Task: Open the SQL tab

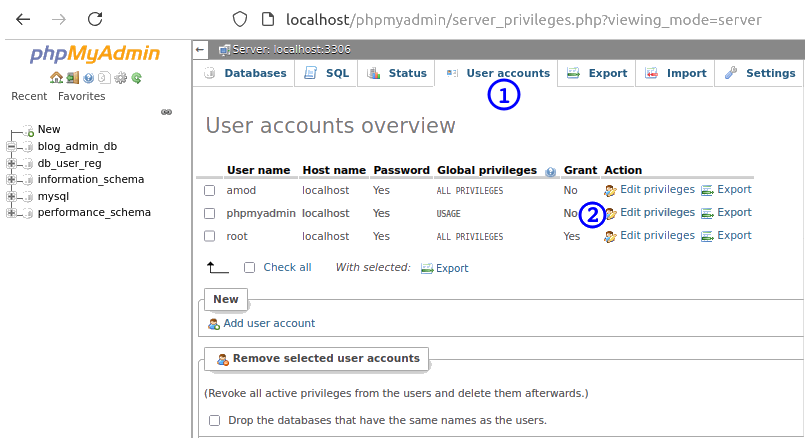Action: pos(326,74)
